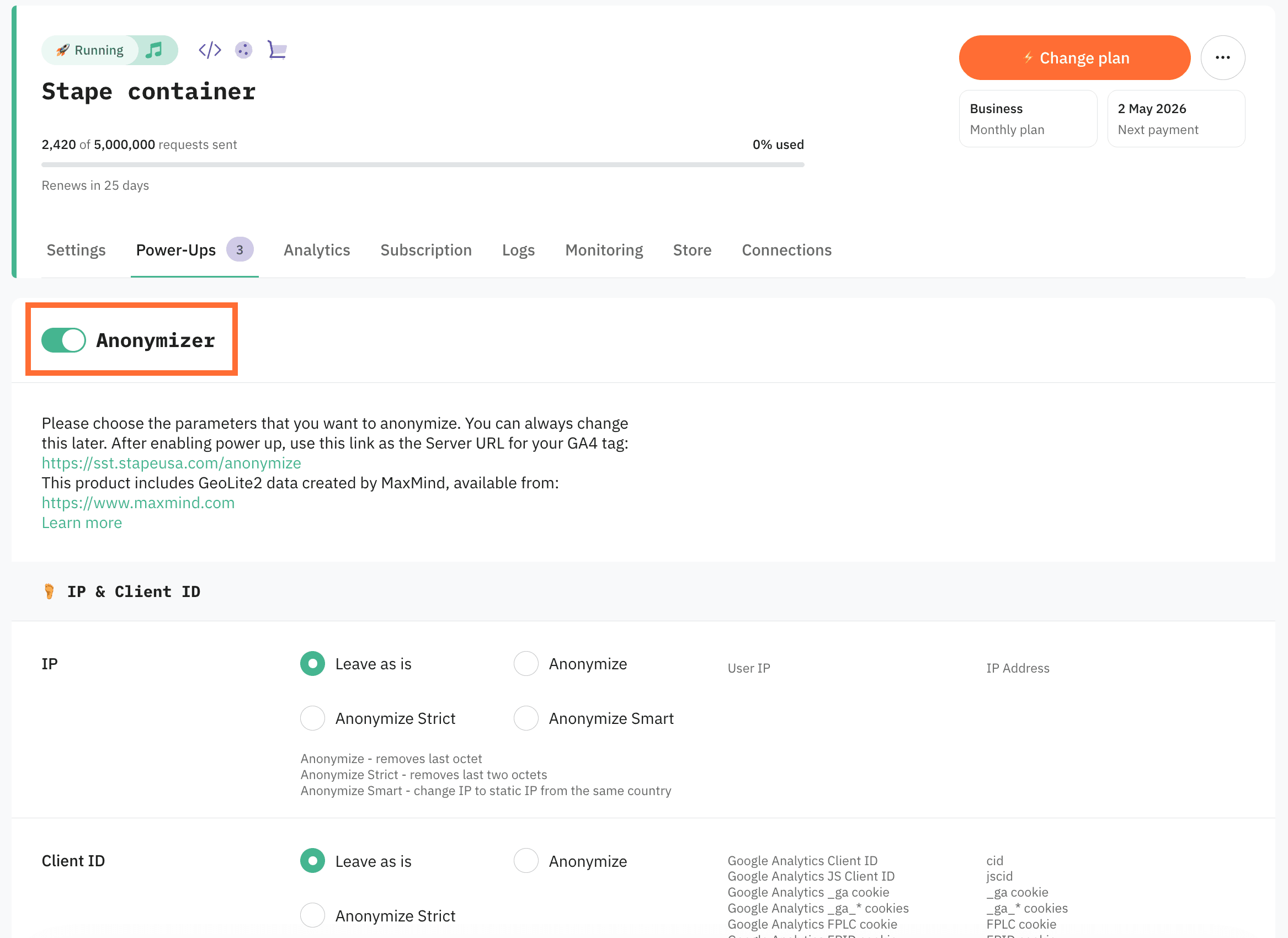Open the cookies icon beside the code icon
1288x938 pixels.
243,50
